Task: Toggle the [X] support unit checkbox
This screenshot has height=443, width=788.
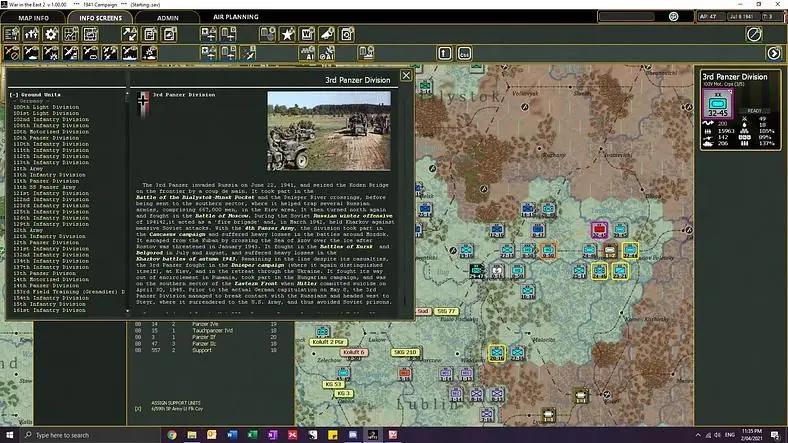Action: click(138, 409)
